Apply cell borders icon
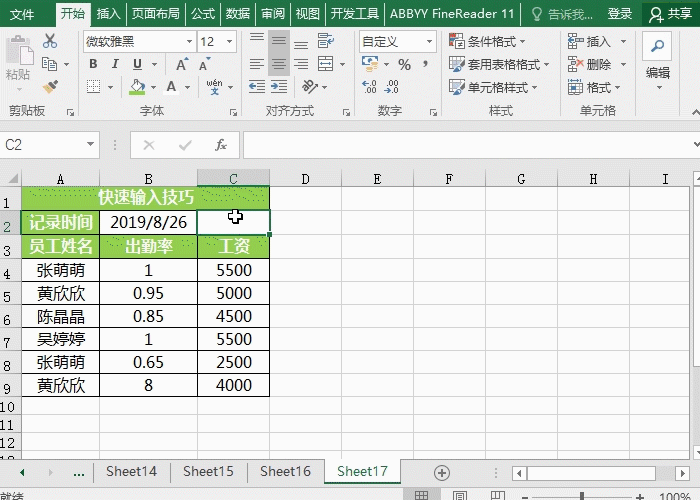This screenshot has height=500, width=700. pyautogui.click(x=93, y=87)
